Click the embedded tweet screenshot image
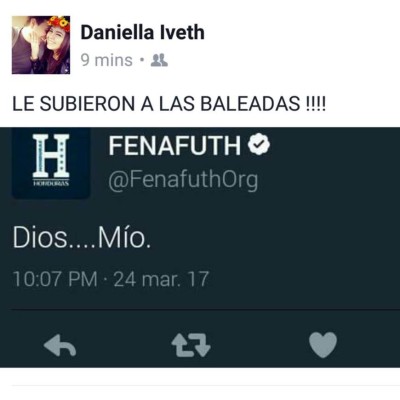Screen dimensions: 400x400 click(200, 247)
